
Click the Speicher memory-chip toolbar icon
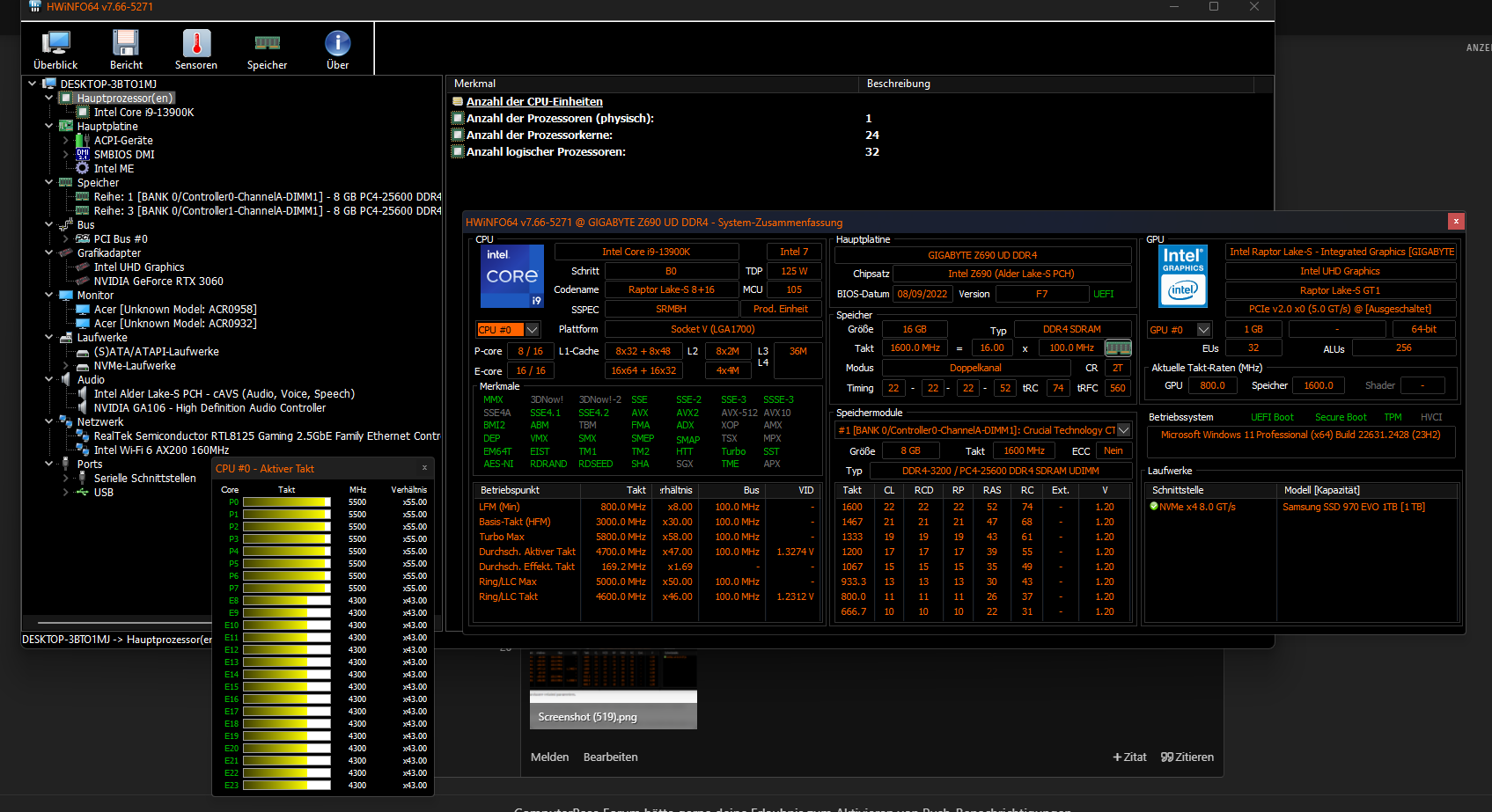[x=267, y=50]
